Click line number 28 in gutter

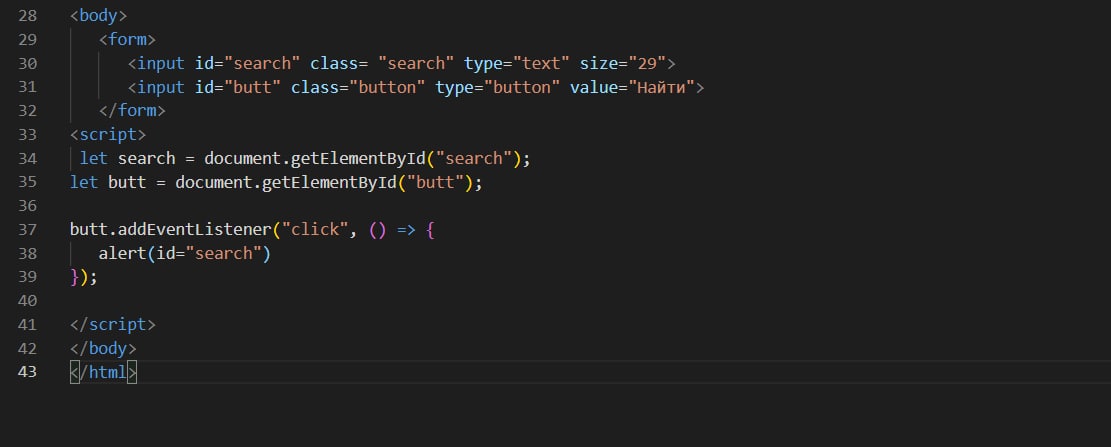[27, 16]
